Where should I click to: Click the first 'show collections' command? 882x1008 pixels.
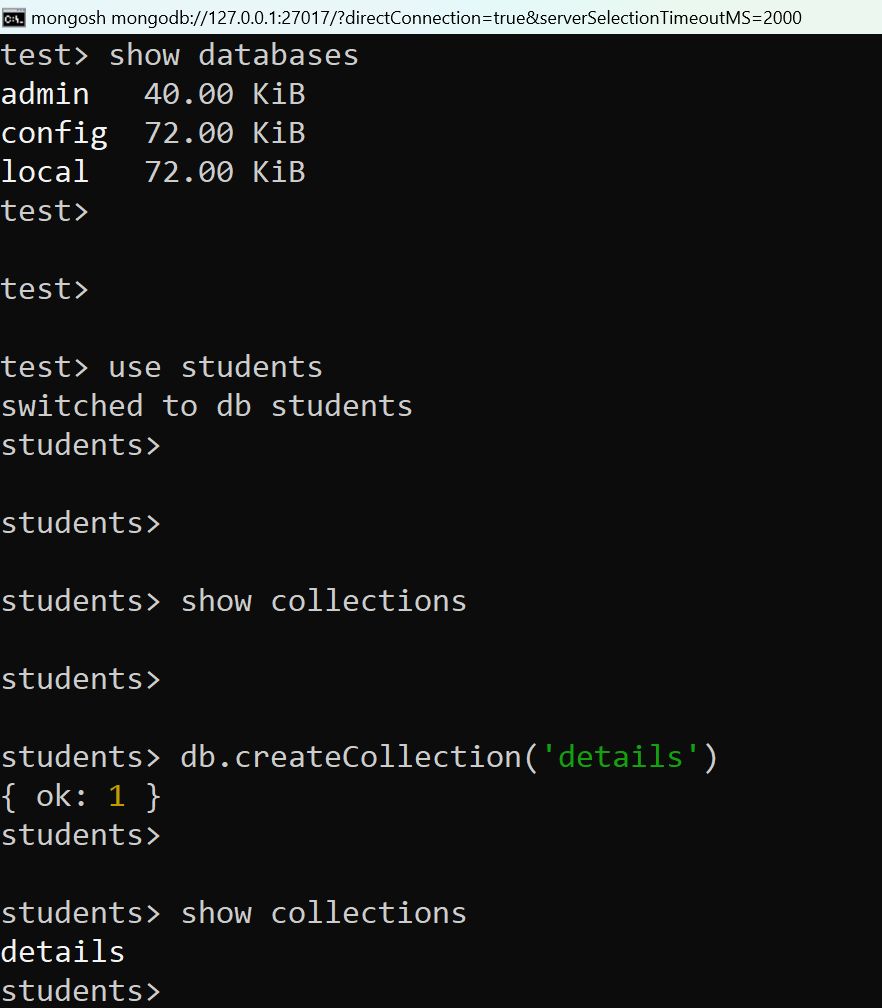pos(323,601)
